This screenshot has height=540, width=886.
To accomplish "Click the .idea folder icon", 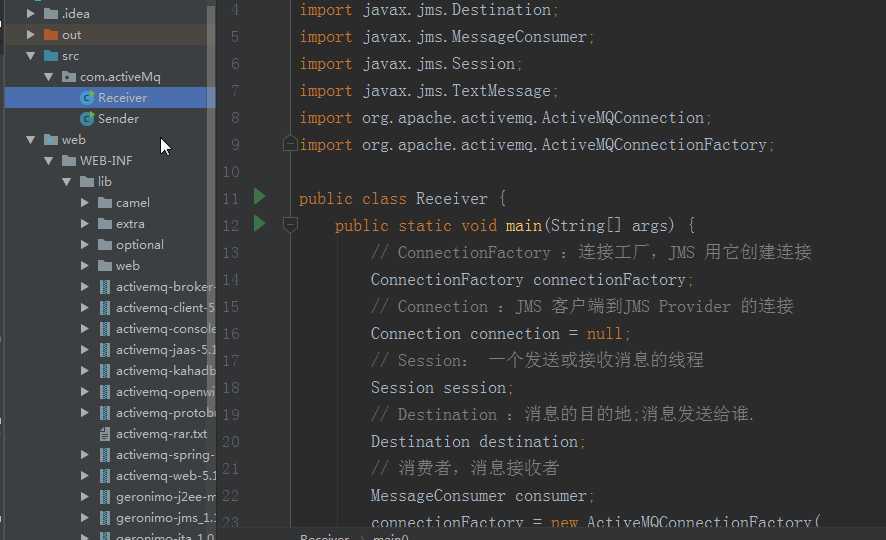I will [51, 14].
